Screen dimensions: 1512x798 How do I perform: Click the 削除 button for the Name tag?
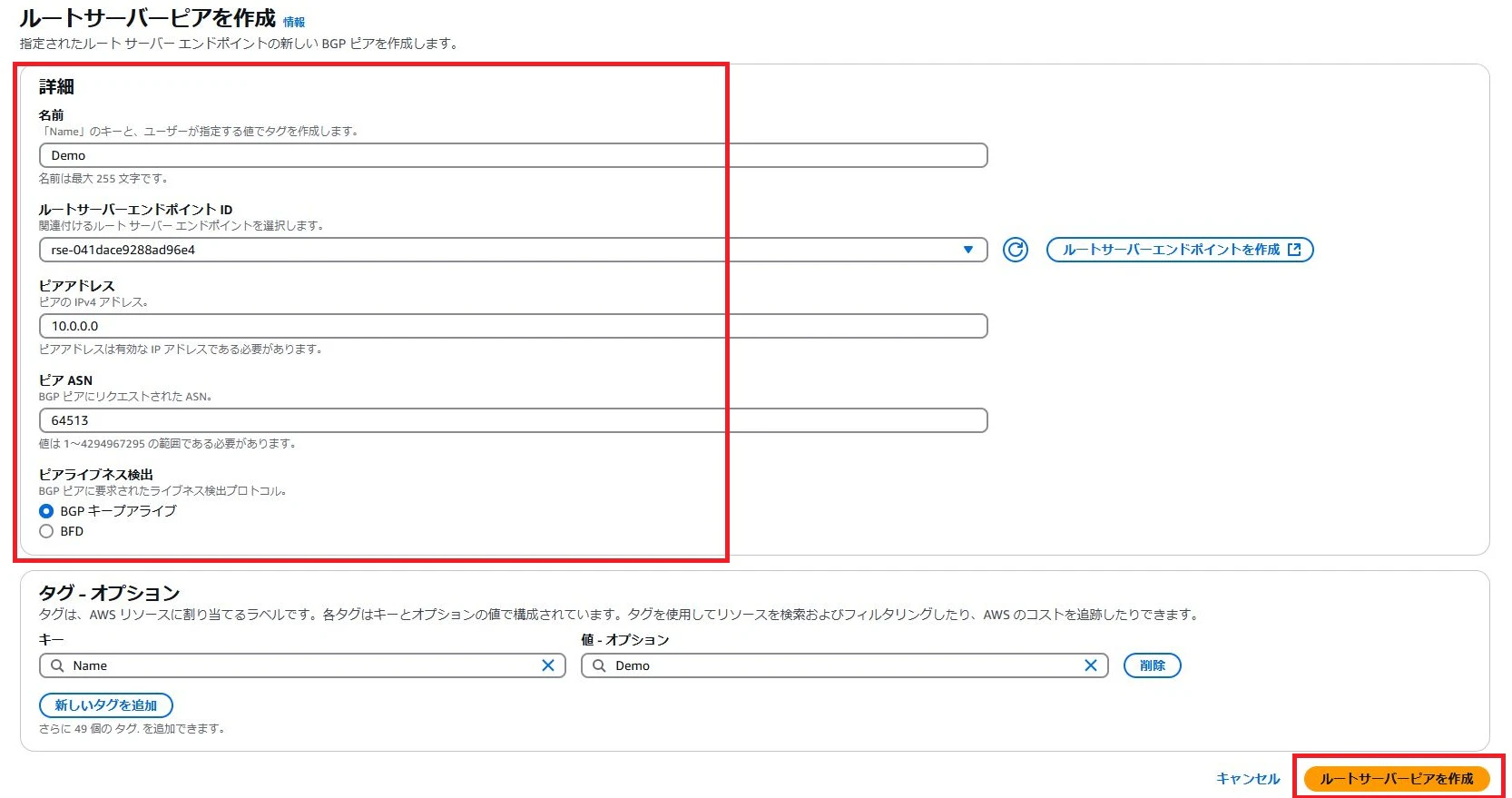(1152, 665)
